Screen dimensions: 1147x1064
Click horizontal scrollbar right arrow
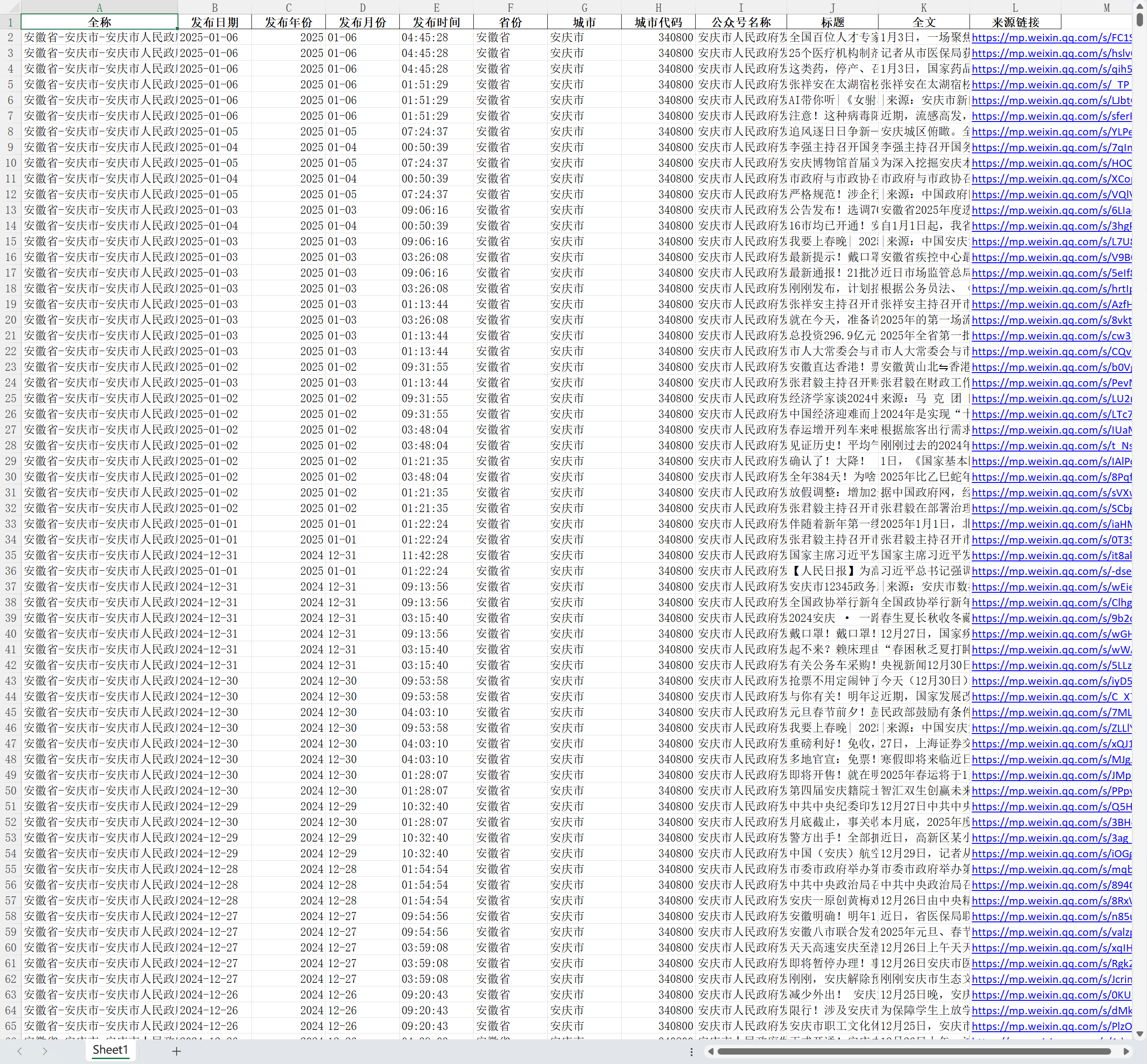coord(1126,1052)
